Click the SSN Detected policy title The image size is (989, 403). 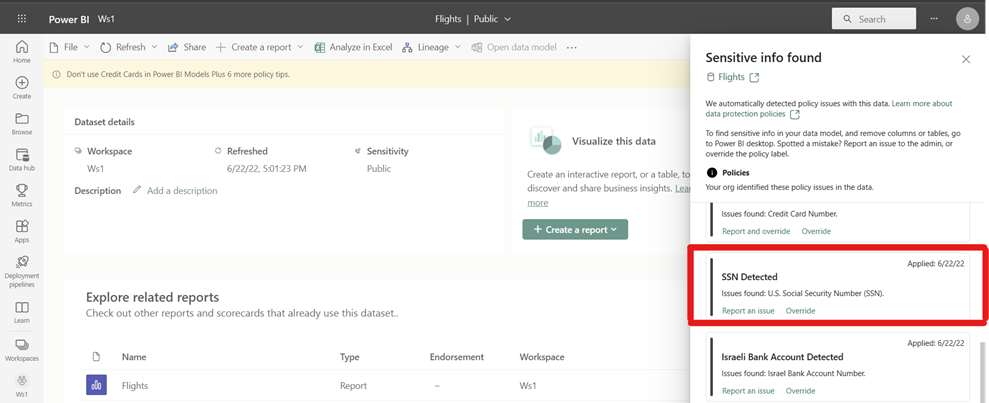click(x=749, y=277)
